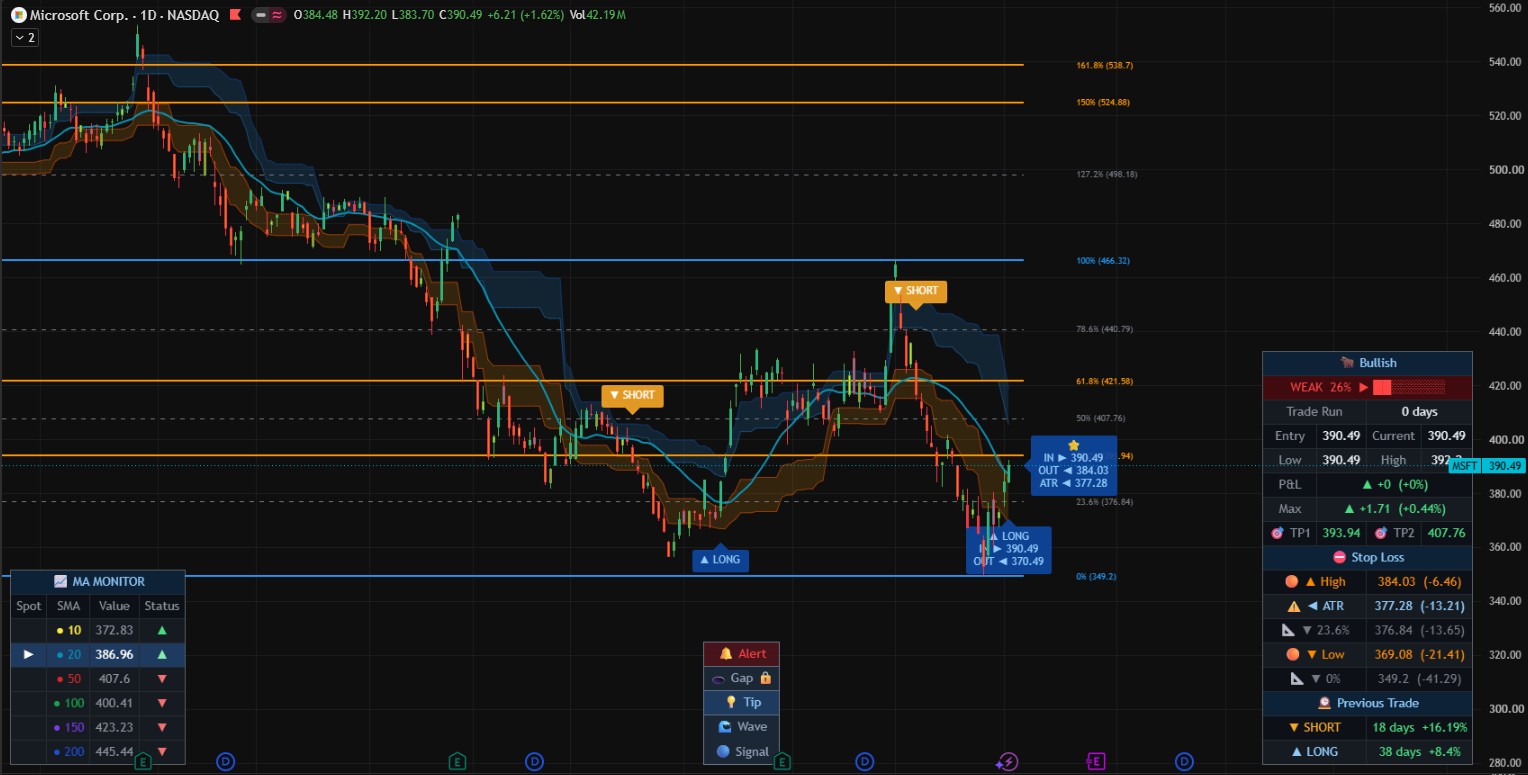
Task: Click the bell icon in the Alert row
Action: 726,654
